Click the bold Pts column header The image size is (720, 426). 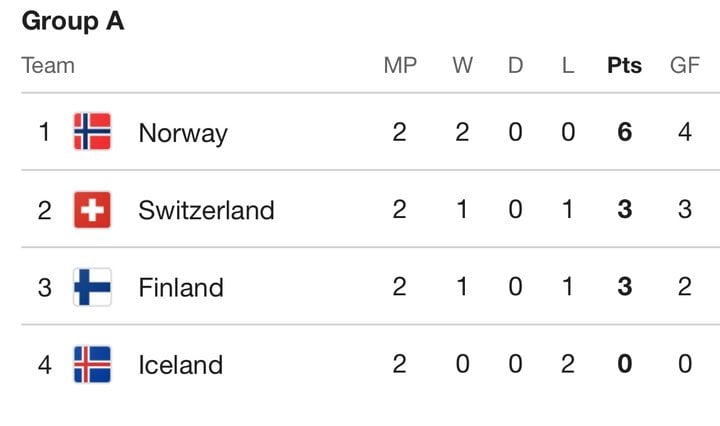pos(624,65)
